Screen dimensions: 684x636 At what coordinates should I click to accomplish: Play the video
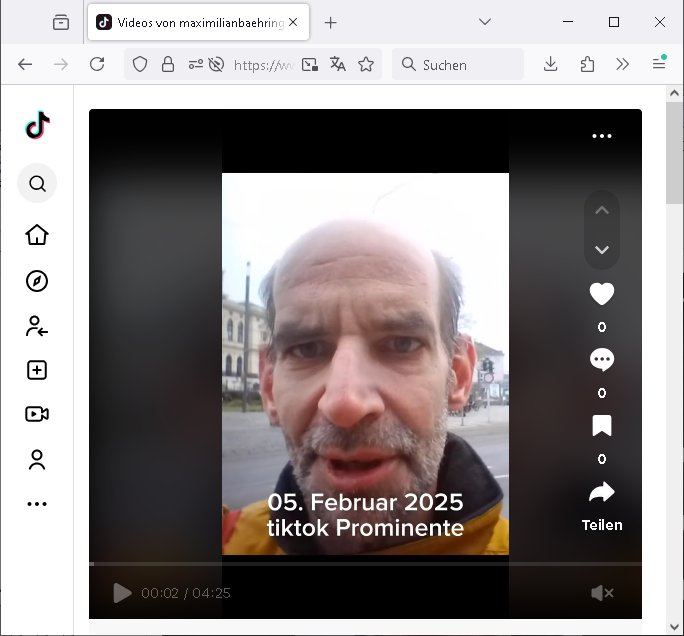tap(122, 593)
